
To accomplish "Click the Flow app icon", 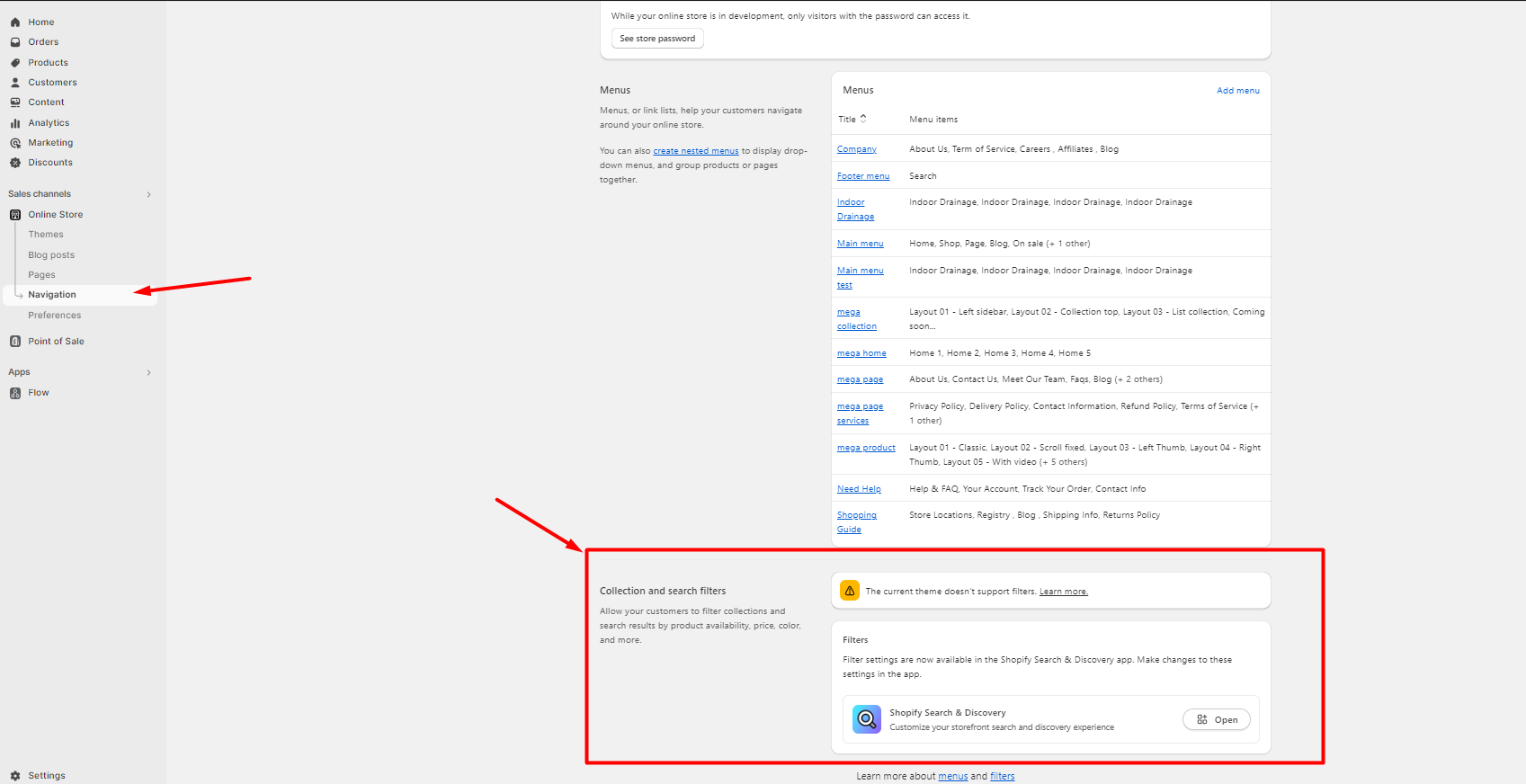I will point(15,393).
